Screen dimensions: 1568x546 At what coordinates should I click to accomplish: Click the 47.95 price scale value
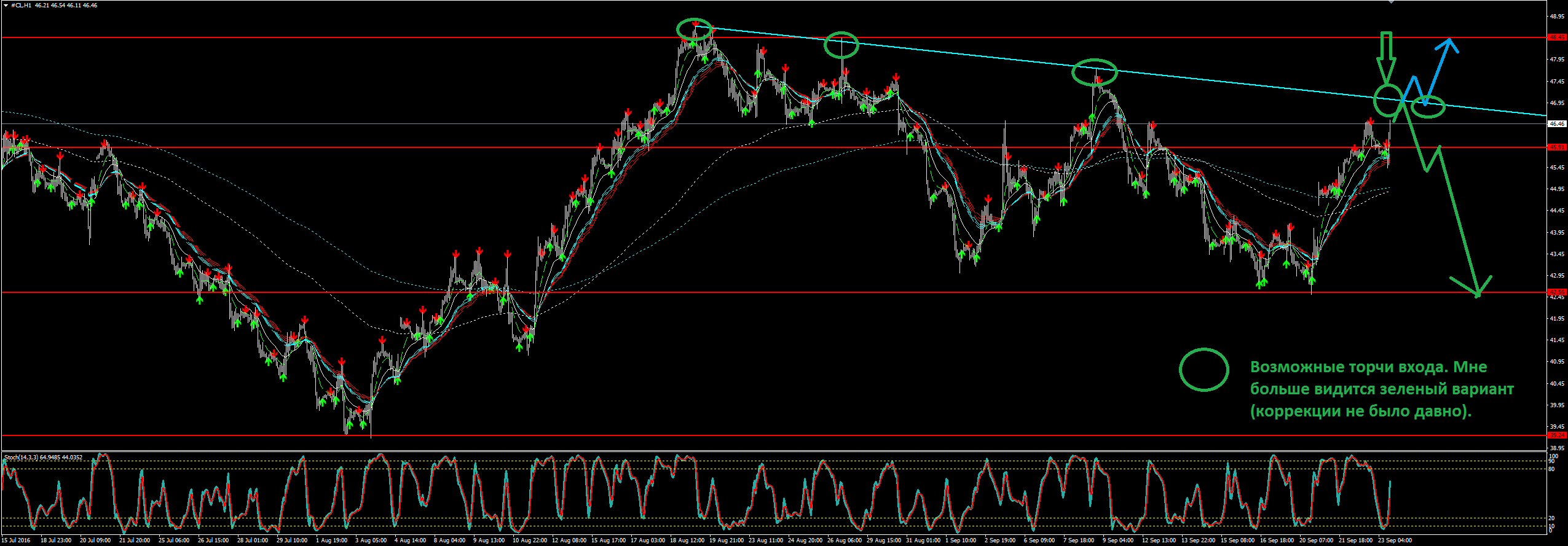(x=1557, y=60)
